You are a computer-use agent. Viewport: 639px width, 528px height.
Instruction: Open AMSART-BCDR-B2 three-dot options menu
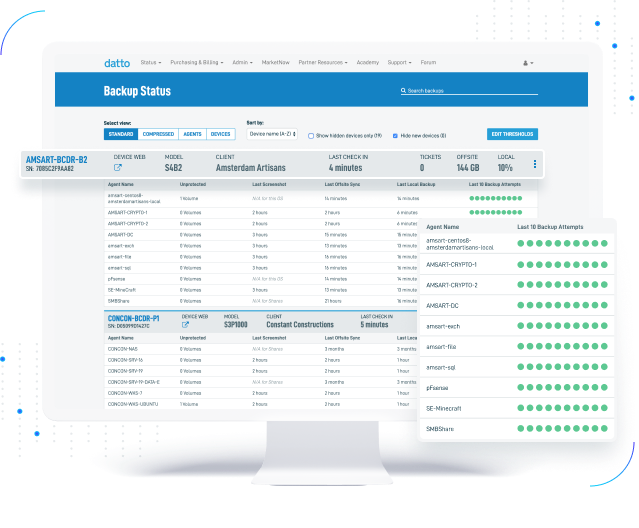click(535, 164)
